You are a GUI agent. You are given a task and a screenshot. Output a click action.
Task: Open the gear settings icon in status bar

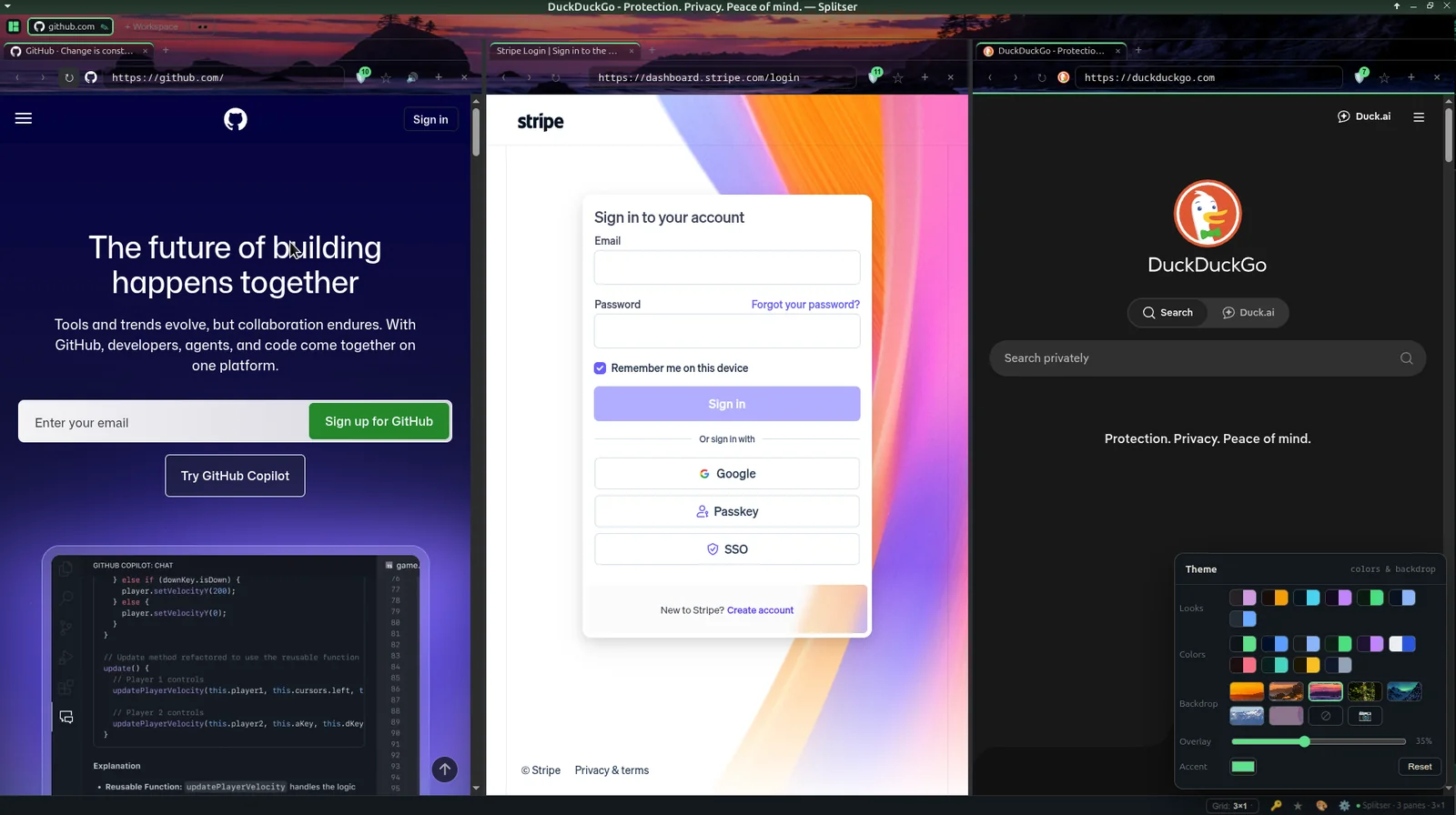1344,805
